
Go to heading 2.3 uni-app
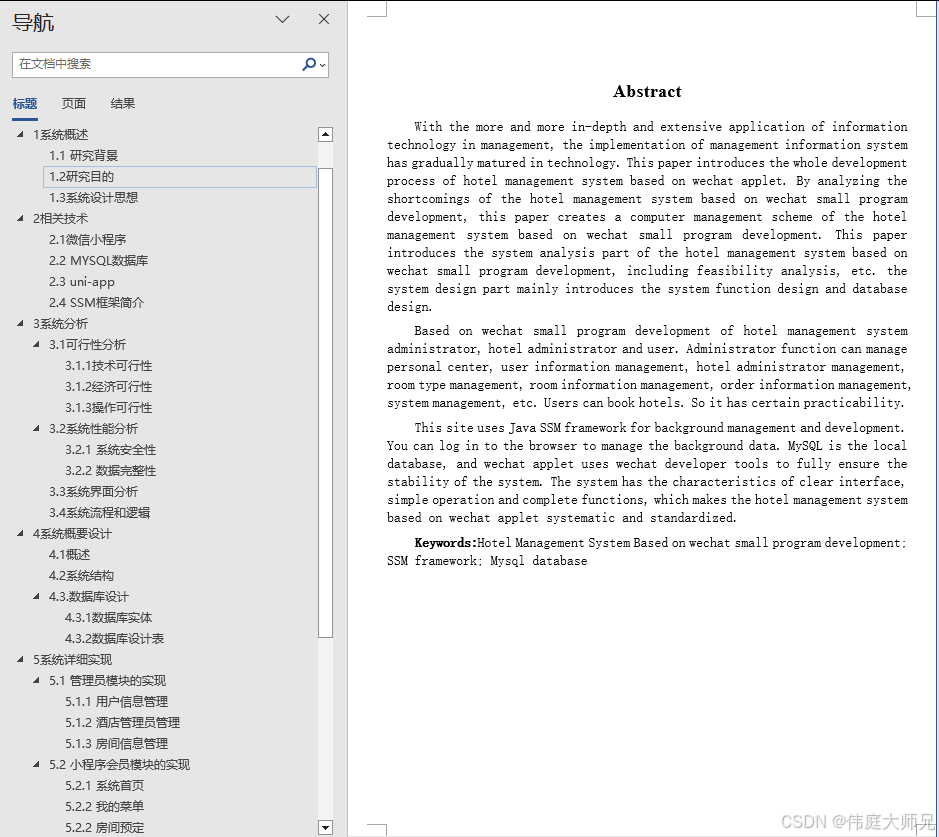pos(81,281)
